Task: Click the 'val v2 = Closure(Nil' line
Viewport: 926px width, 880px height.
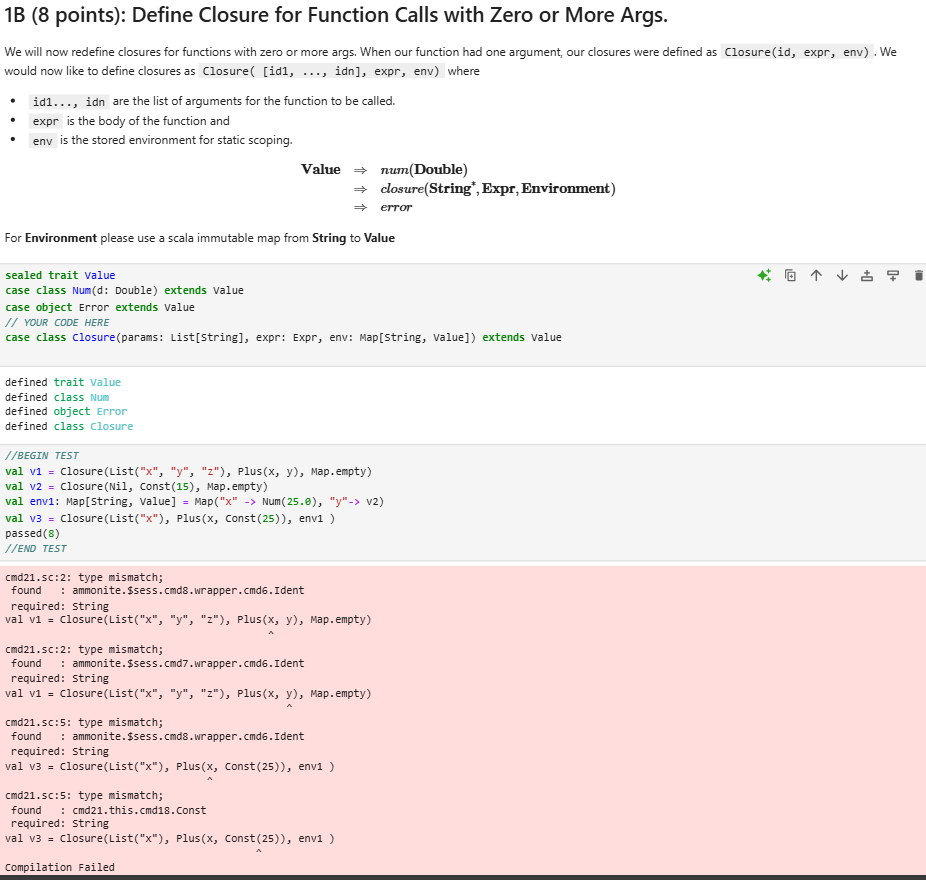Action: [136, 486]
